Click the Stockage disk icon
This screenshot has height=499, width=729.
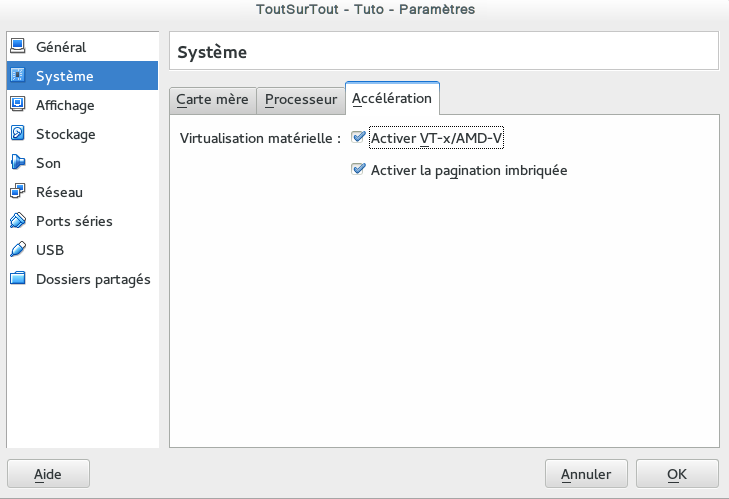[x=18, y=133]
